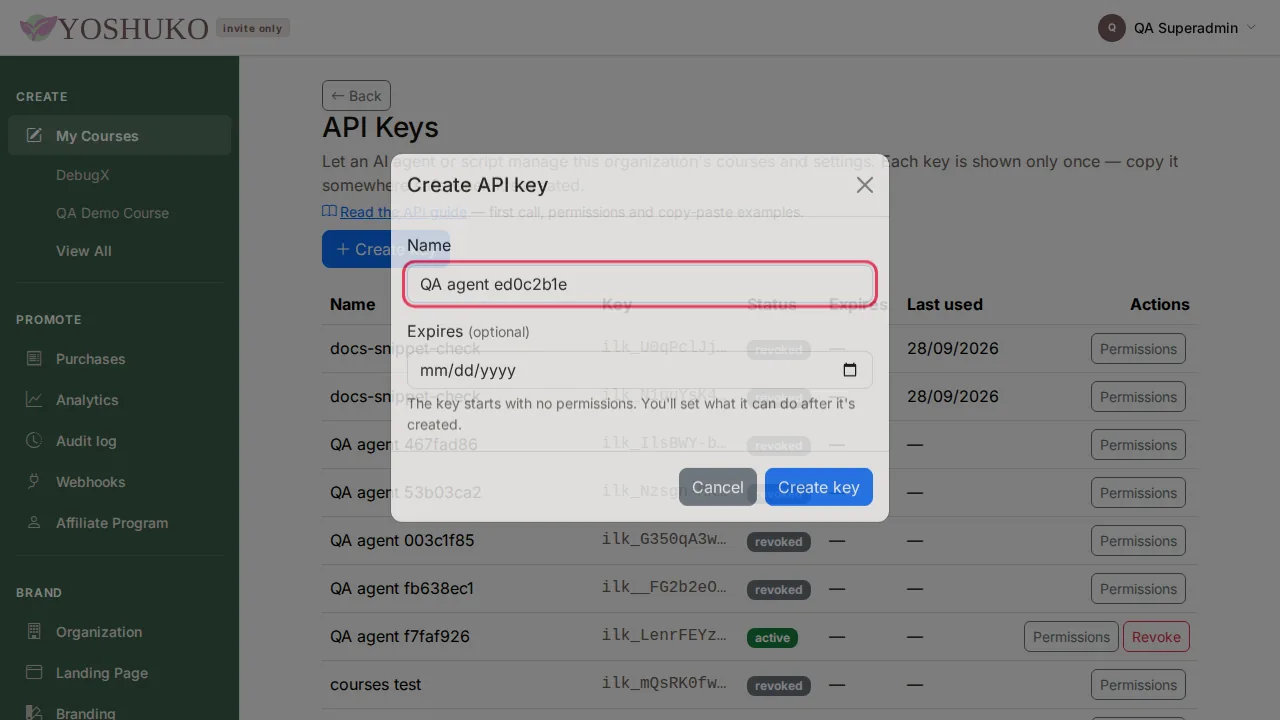Click the active status badge
Image resolution: width=1280 pixels, height=720 pixels.
[x=772, y=638]
